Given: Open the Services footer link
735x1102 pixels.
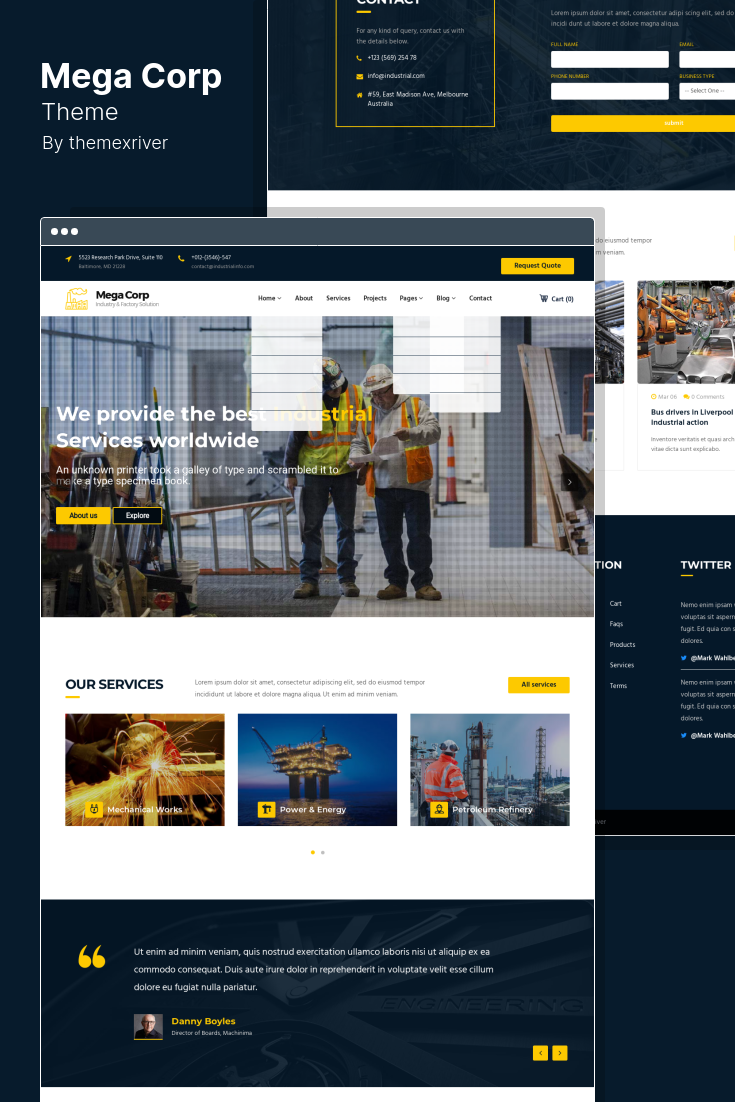Looking at the screenshot, I should pyautogui.click(x=621, y=665).
